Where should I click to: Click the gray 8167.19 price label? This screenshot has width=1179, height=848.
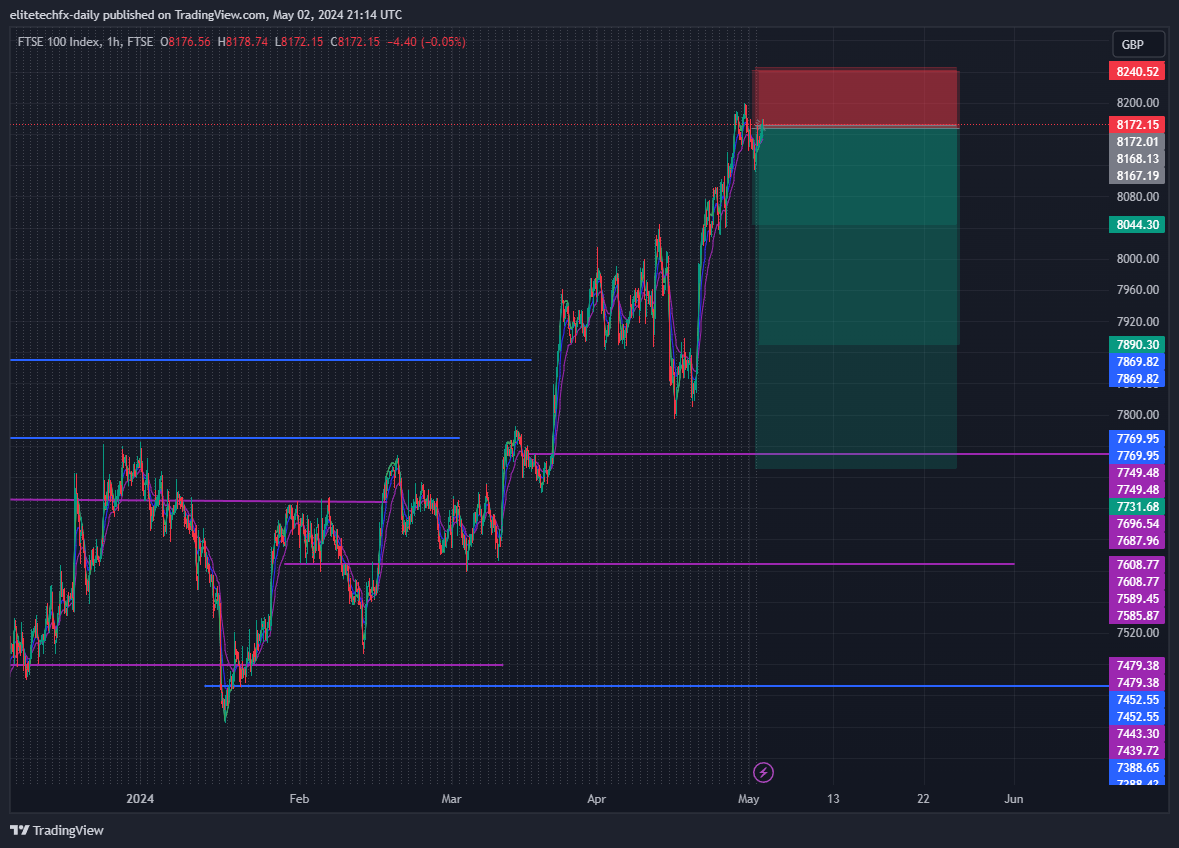[x=1137, y=176]
